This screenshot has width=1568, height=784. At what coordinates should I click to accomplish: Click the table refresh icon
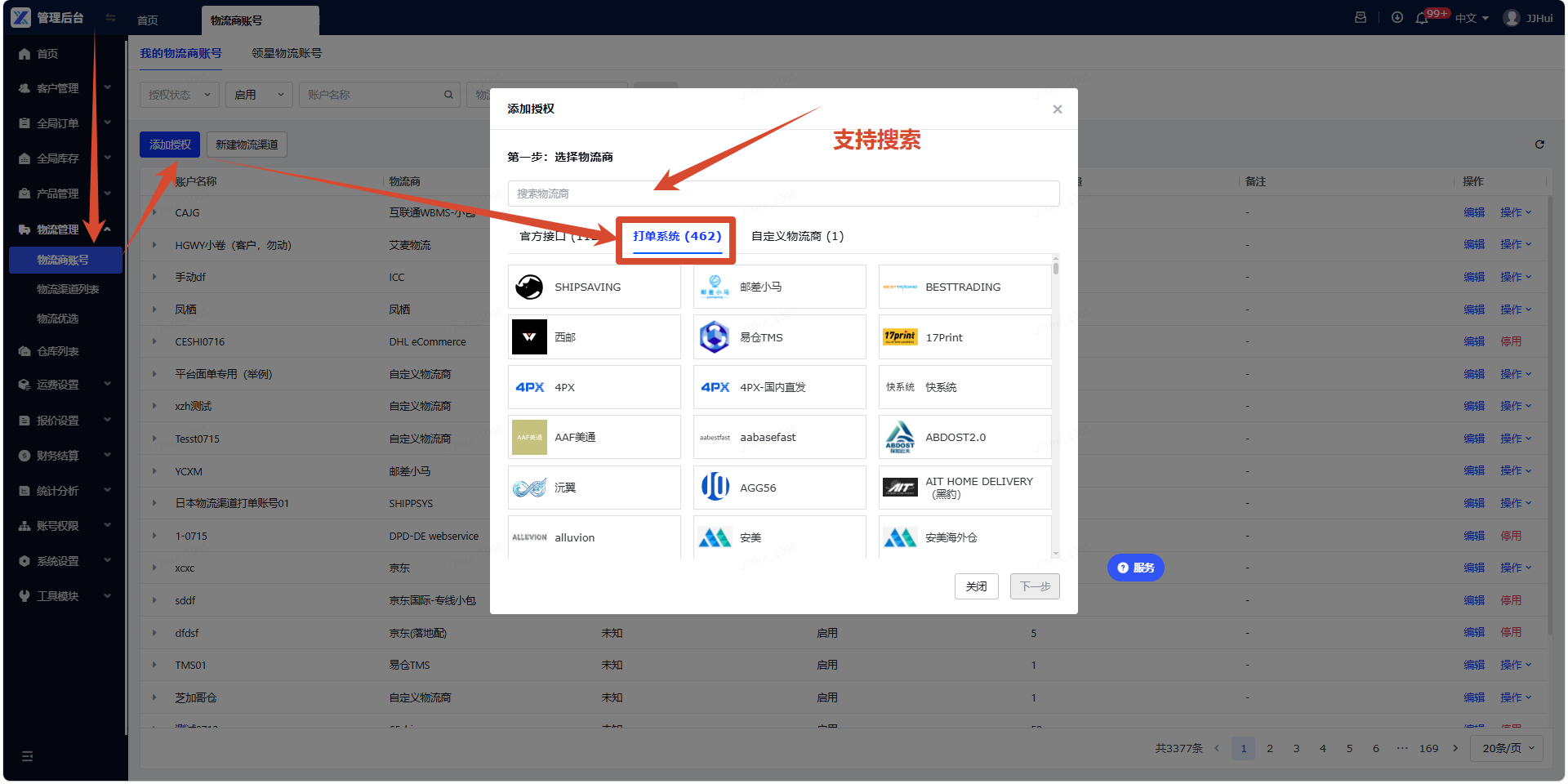click(x=1539, y=145)
